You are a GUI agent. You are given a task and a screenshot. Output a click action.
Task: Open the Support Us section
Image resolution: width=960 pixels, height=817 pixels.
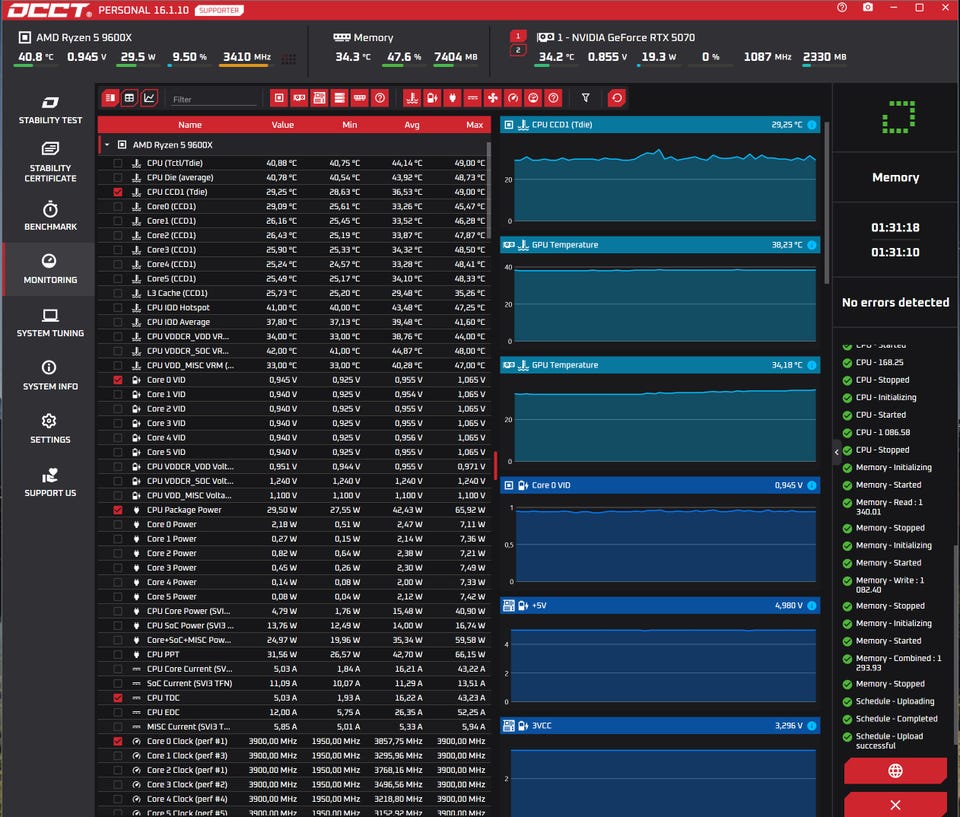pyautogui.click(x=50, y=483)
